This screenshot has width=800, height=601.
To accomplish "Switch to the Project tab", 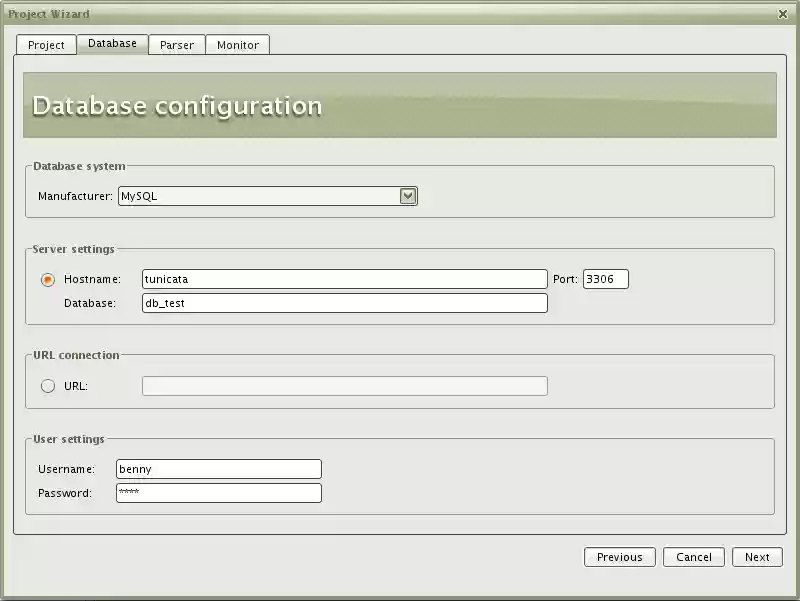I will (46, 44).
